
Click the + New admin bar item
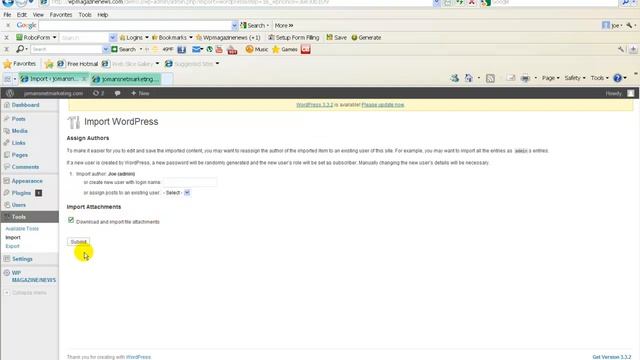click(140, 93)
